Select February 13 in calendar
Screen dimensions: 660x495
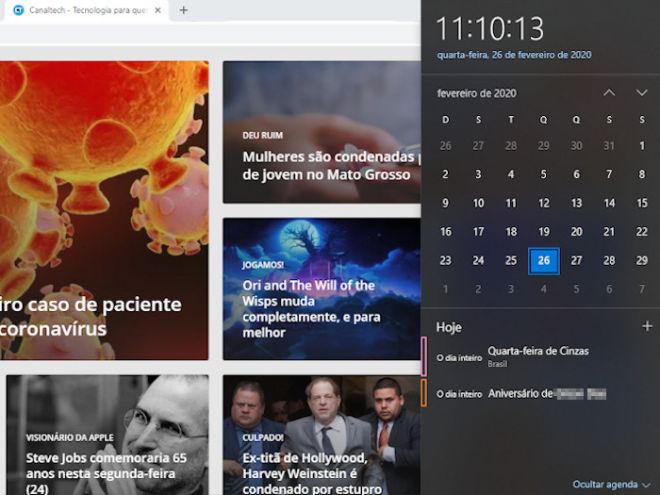pos(577,203)
